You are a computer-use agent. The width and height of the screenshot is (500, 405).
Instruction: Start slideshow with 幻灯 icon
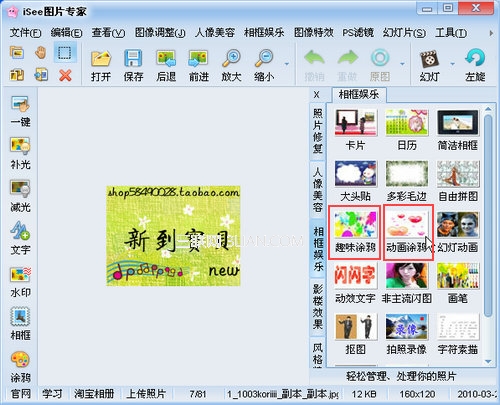(429, 59)
